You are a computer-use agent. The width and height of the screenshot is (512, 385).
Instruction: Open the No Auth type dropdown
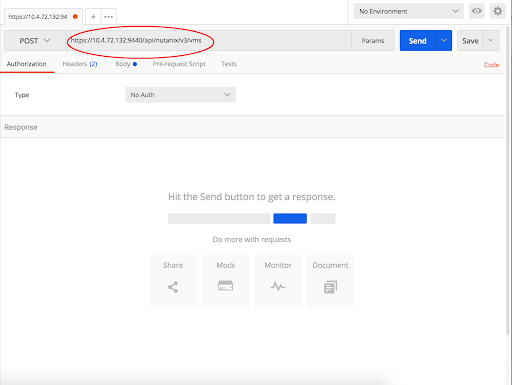(x=181, y=95)
